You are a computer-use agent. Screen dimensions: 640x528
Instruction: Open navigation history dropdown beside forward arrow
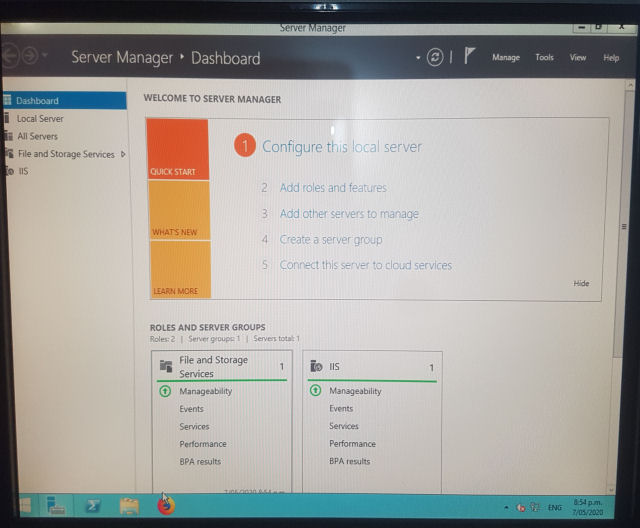pyautogui.click(x=44, y=55)
